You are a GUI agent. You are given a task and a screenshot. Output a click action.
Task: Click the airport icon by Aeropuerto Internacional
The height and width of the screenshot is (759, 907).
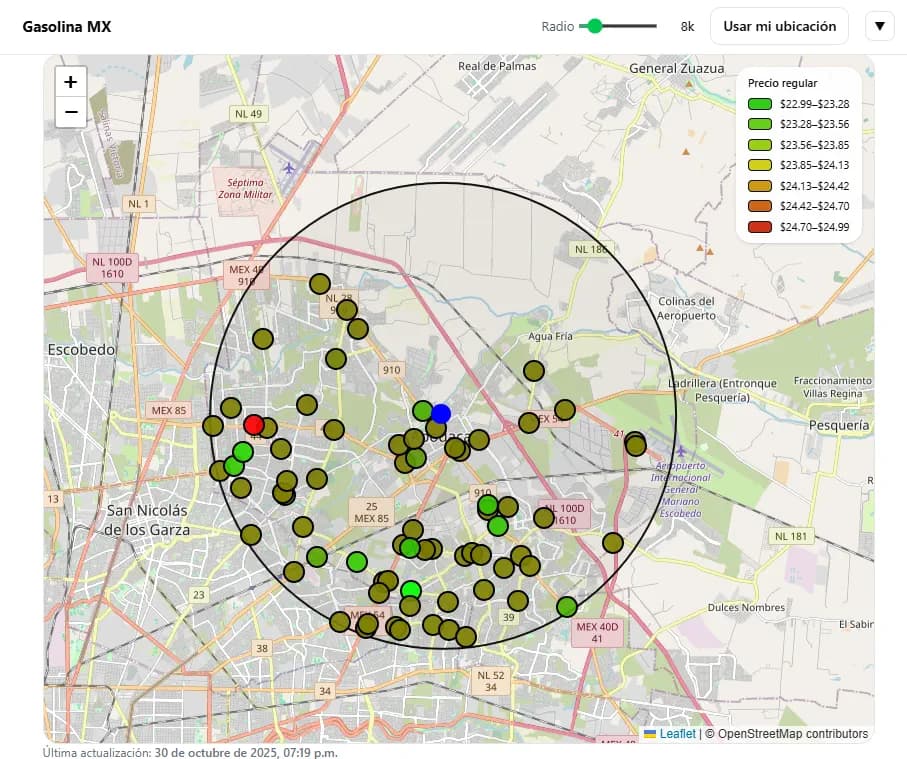tap(682, 452)
